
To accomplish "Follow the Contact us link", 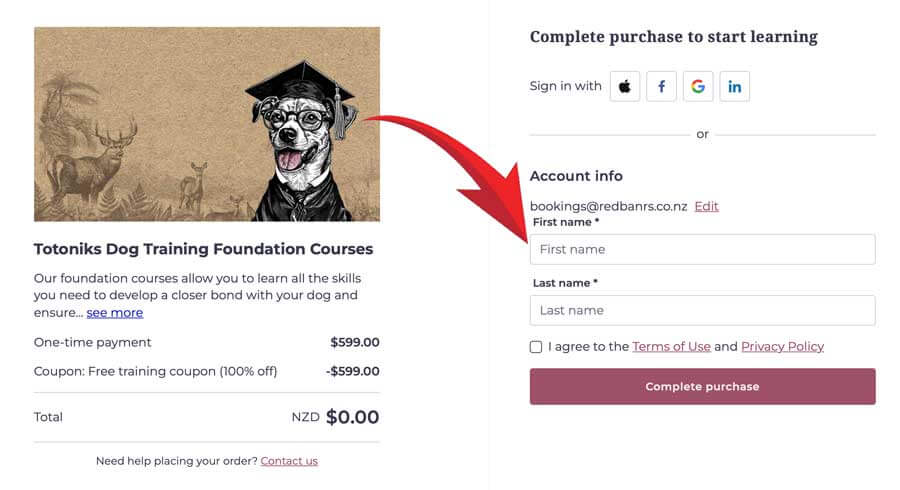I will [289, 461].
